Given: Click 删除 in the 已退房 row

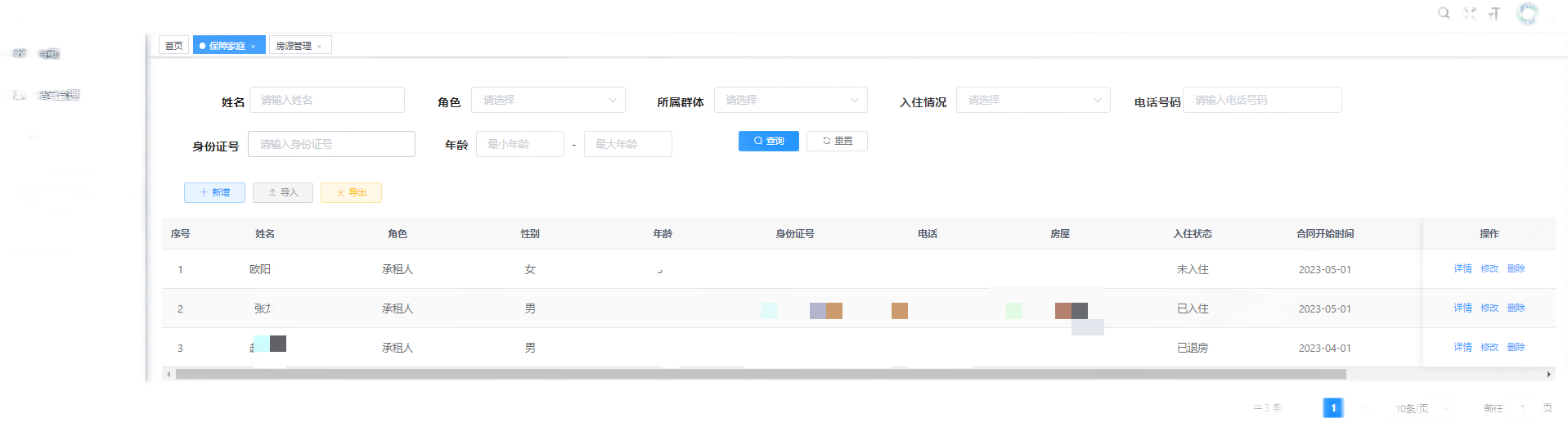Looking at the screenshot, I should 1516,347.
